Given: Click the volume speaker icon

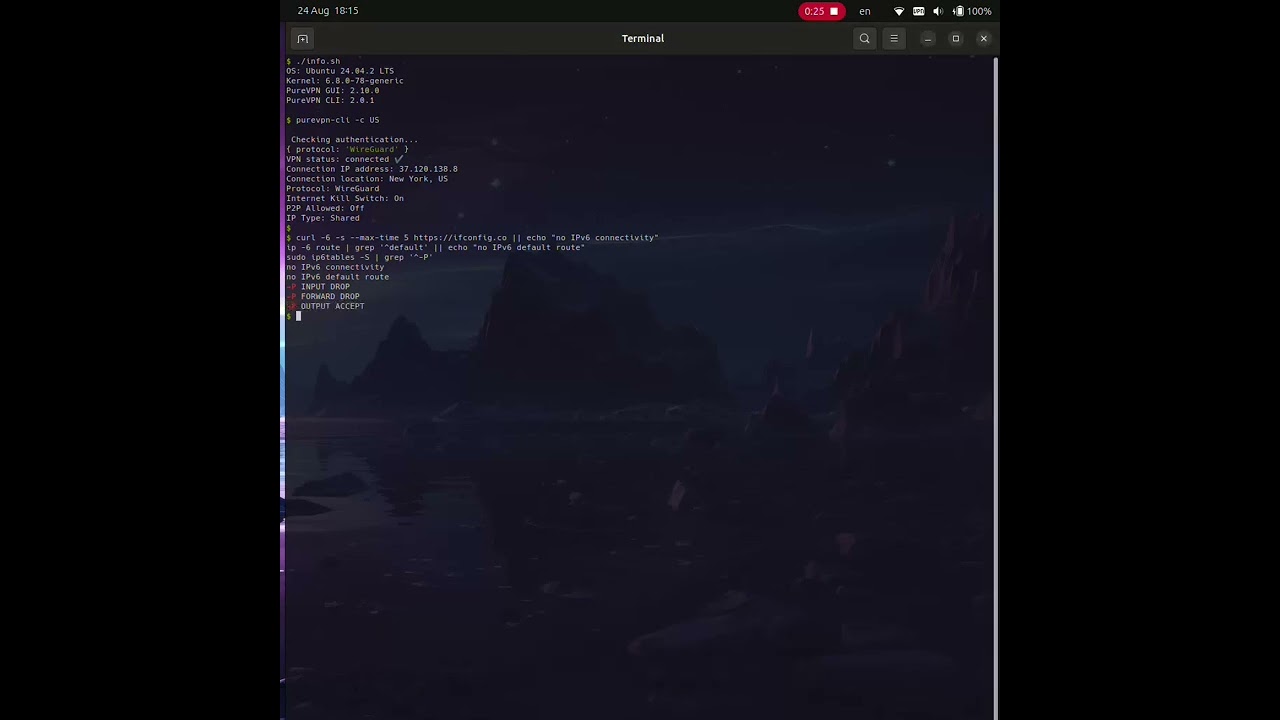Looking at the screenshot, I should [x=938, y=11].
